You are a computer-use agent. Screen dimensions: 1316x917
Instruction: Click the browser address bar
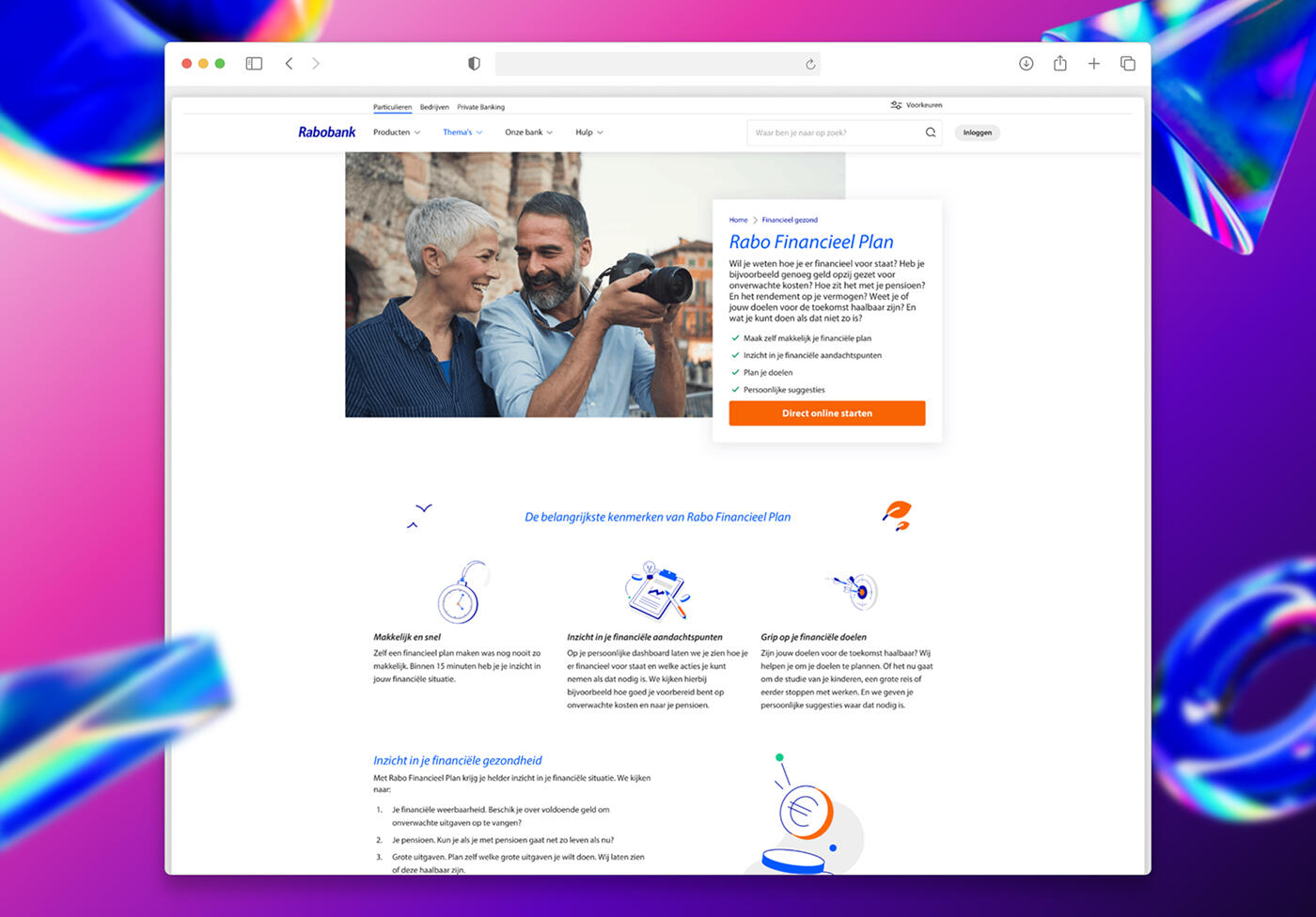(x=658, y=64)
